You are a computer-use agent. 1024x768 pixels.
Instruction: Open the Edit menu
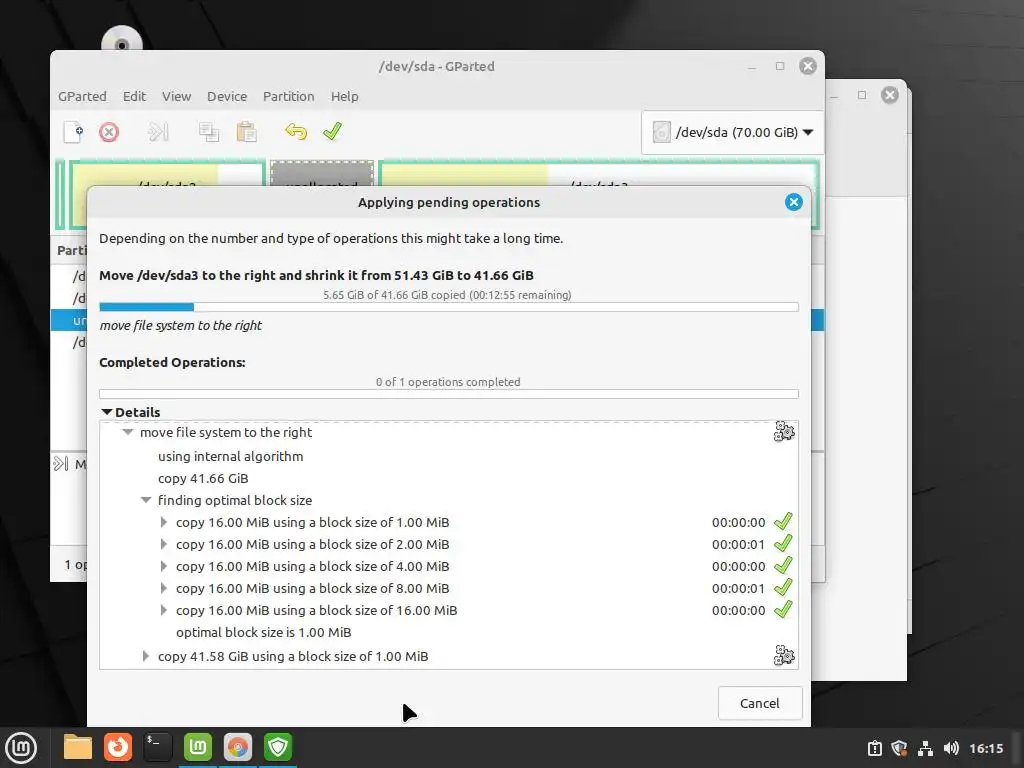pyautogui.click(x=135, y=97)
